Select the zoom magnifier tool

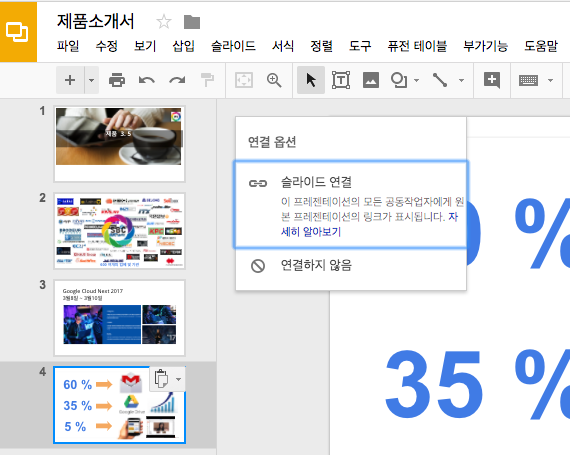tap(274, 80)
